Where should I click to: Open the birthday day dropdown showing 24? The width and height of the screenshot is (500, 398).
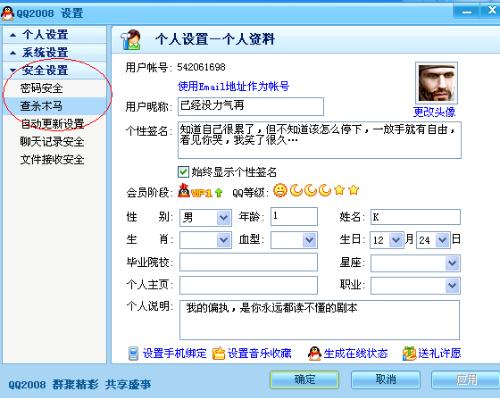pos(443,240)
